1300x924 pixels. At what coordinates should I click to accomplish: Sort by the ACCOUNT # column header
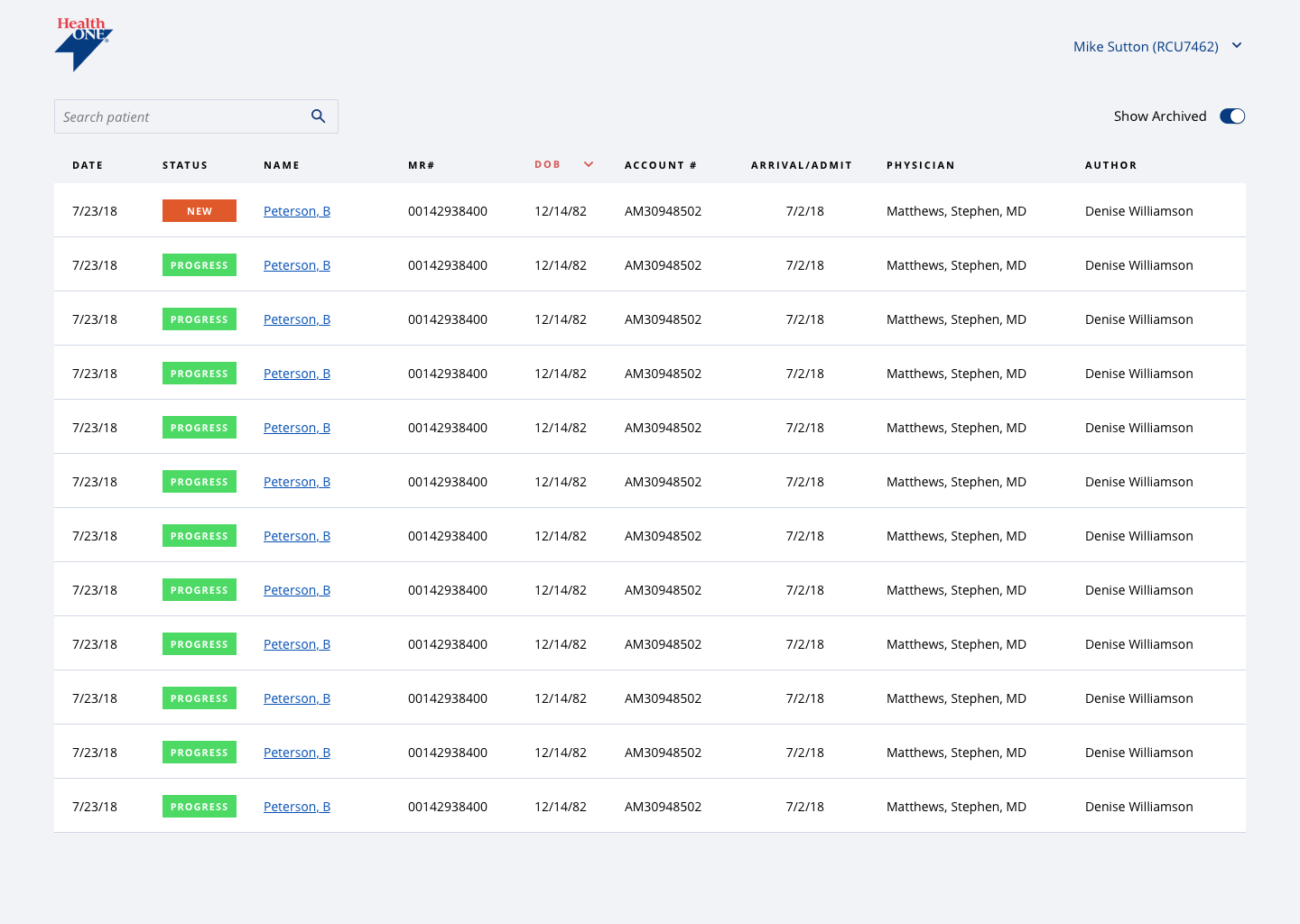pos(661,165)
